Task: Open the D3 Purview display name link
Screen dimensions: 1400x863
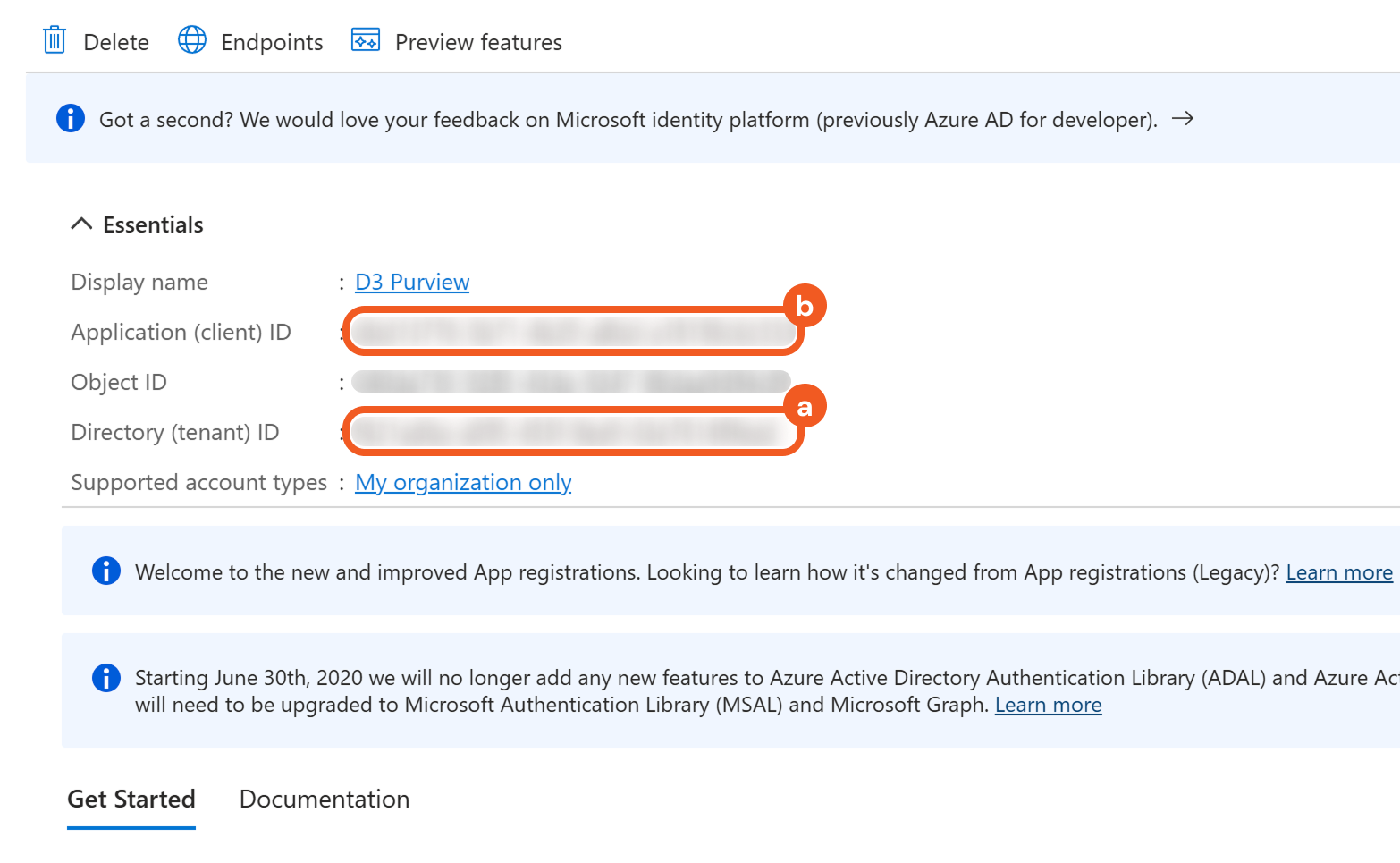Action: click(412, 282)
